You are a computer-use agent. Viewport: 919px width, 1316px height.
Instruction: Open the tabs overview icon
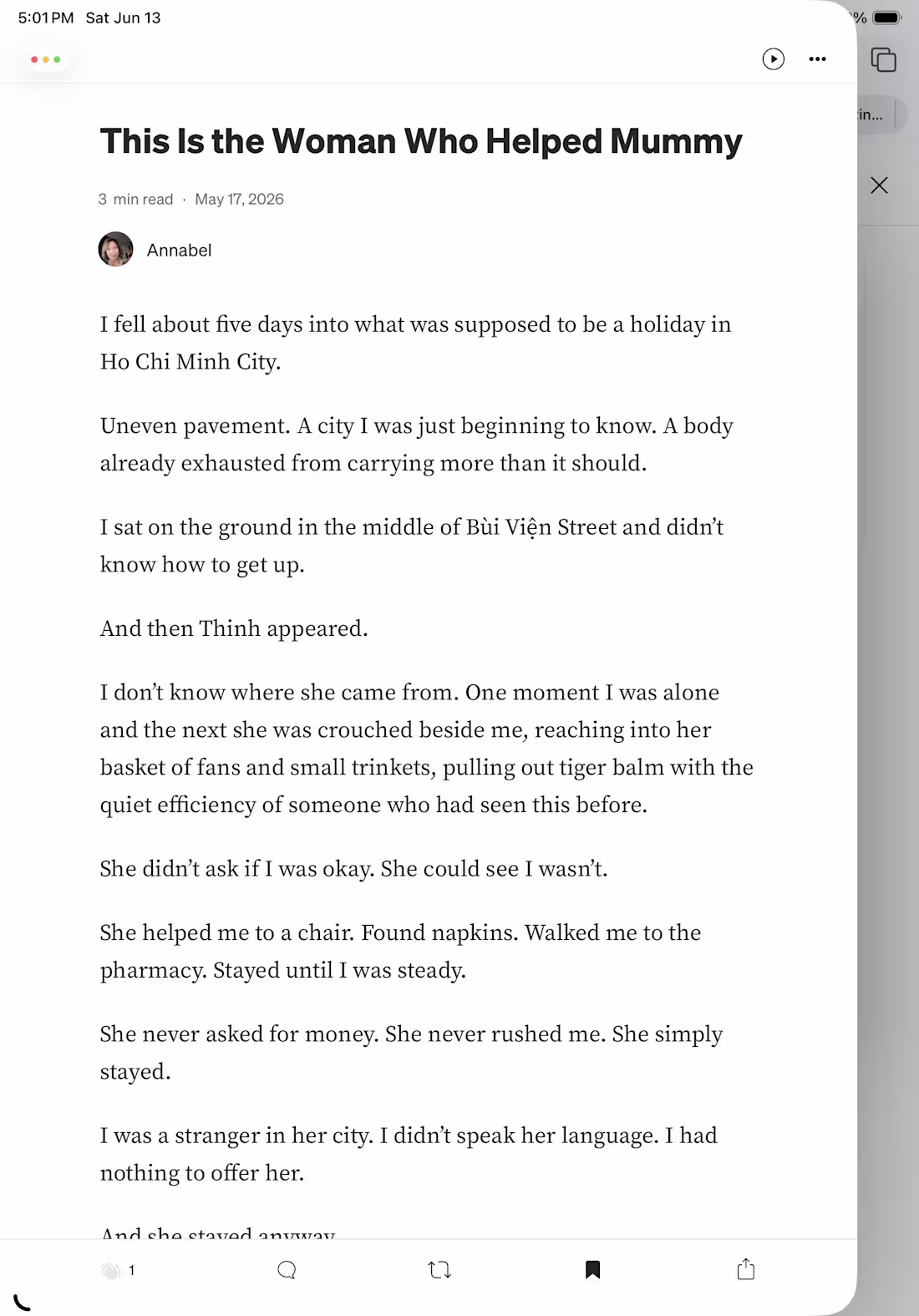pos(883,60)
